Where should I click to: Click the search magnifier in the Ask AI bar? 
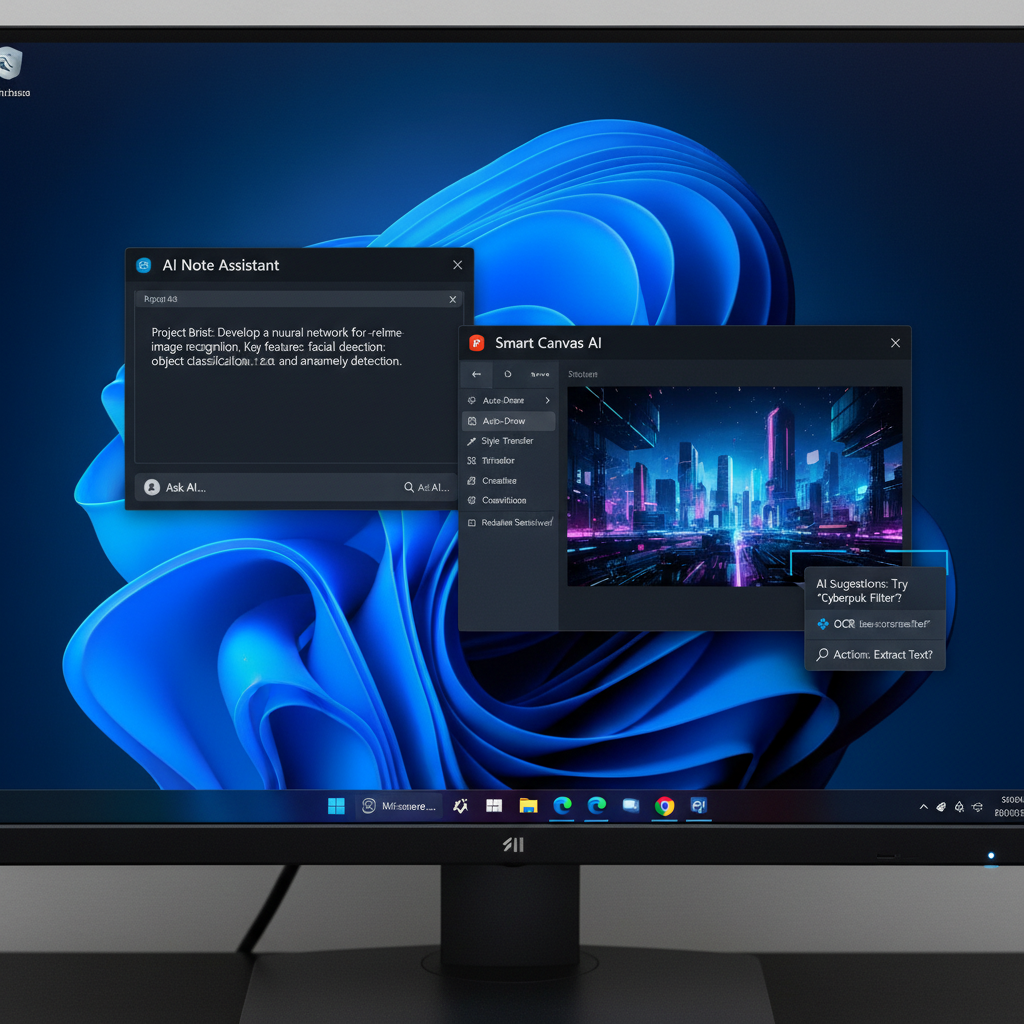pos(409,487)
